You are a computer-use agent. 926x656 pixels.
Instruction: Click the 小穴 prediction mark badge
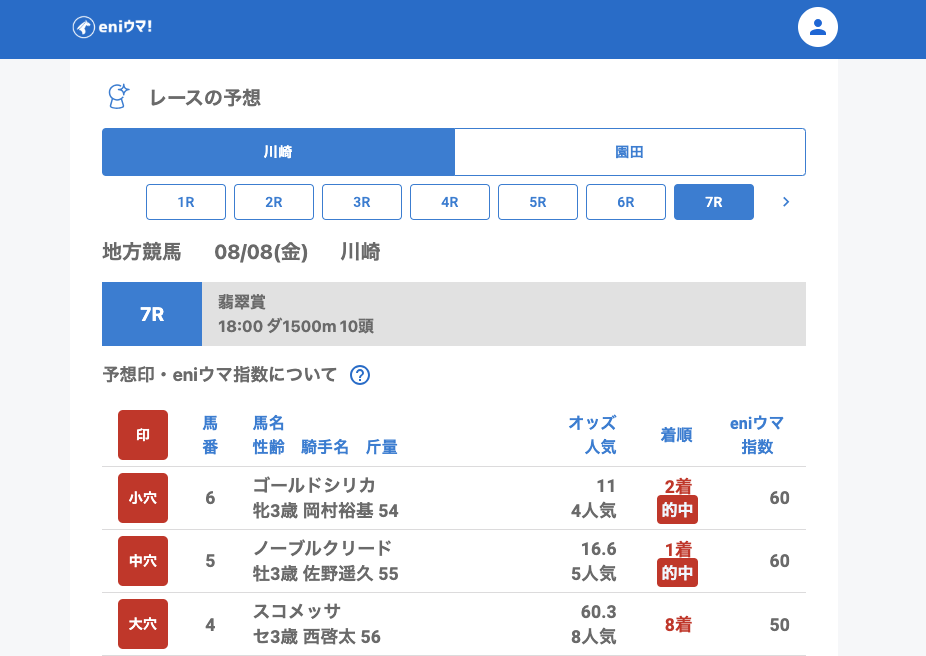pyautogui.click(x=143, y=498)
